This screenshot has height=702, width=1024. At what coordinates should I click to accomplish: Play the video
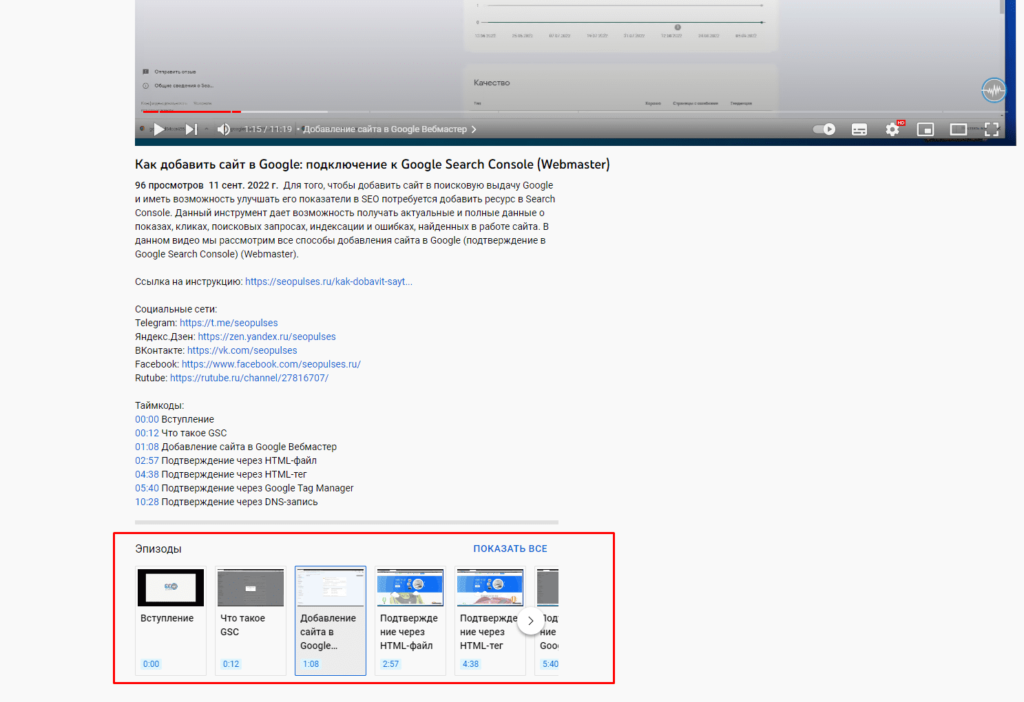pos(159,129)
